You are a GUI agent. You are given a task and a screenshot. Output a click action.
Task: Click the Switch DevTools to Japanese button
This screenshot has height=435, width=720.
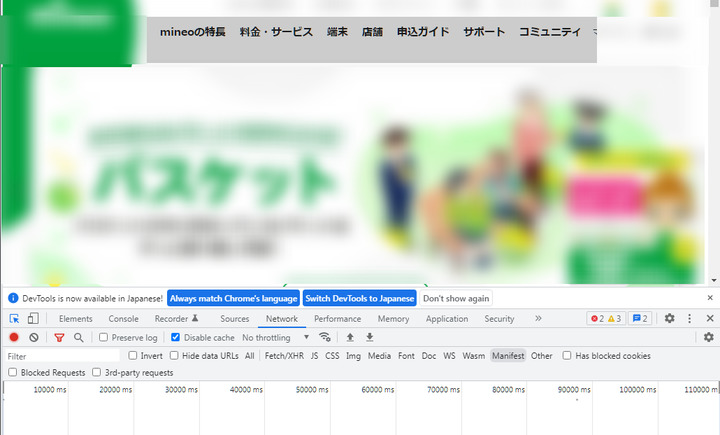[x=359, y=298]
